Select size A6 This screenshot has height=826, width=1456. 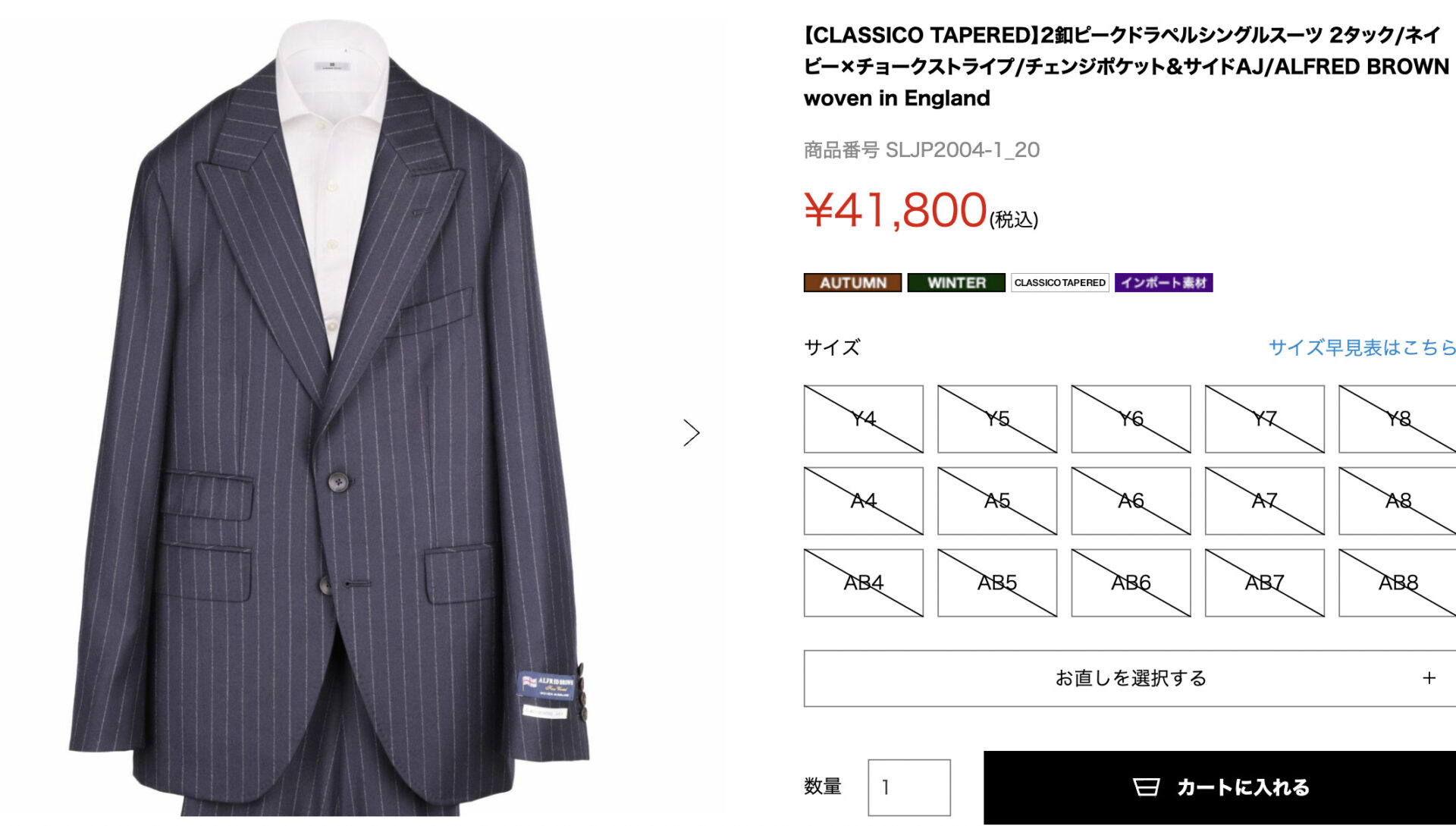click(1131, 501)
